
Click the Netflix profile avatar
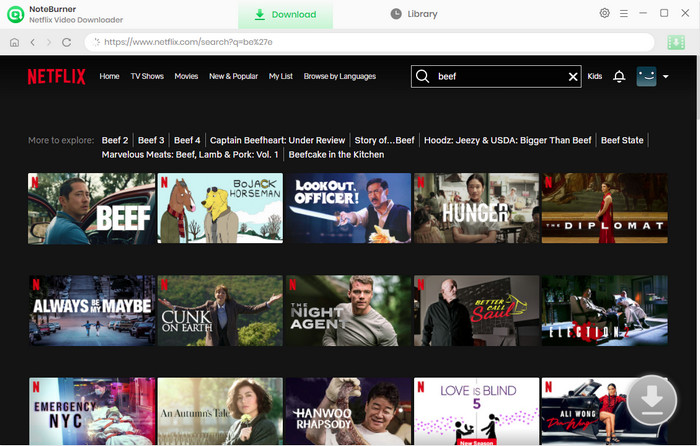click(646, 76)
